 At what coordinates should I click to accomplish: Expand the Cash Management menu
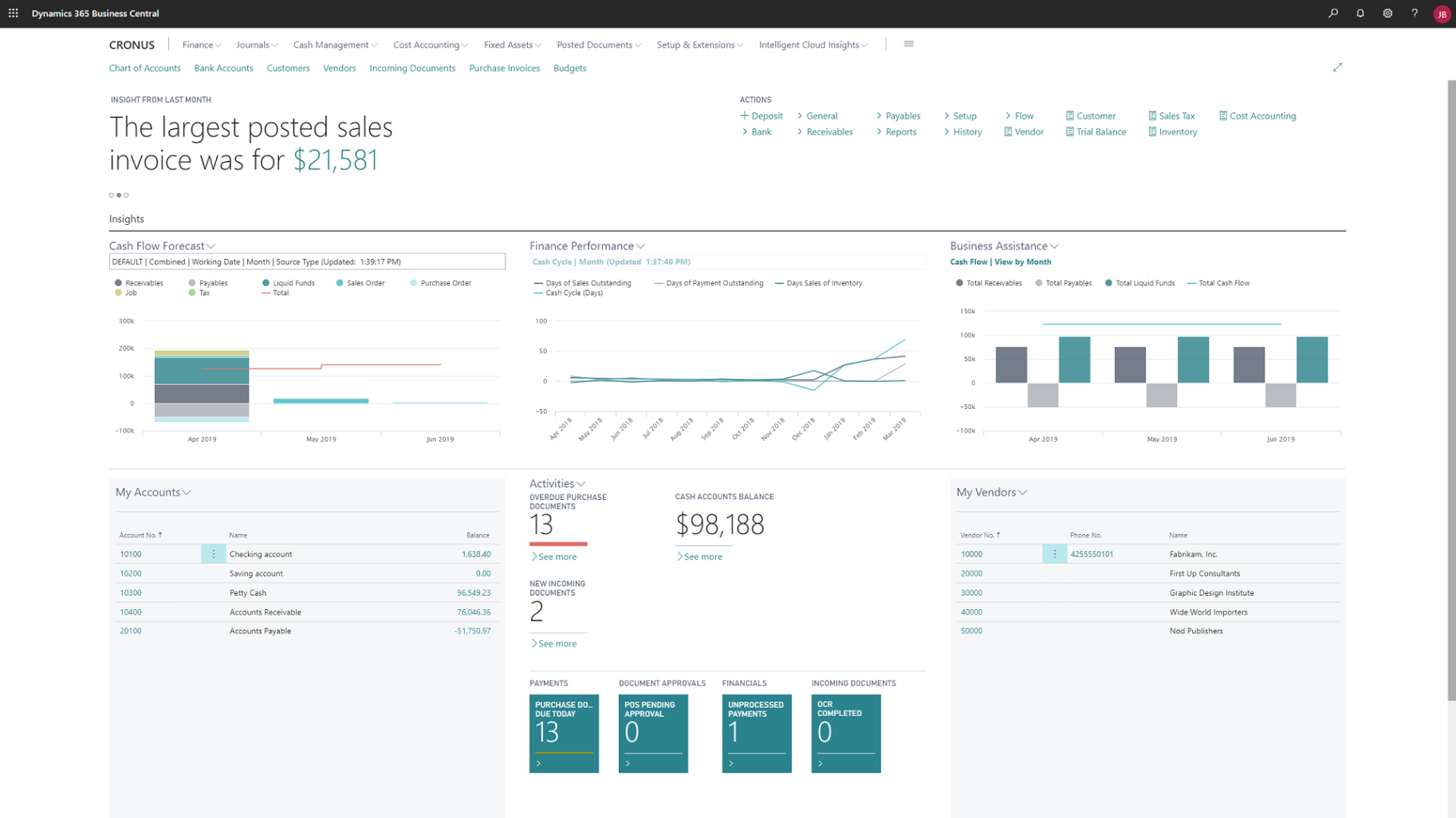coord(335,45)
